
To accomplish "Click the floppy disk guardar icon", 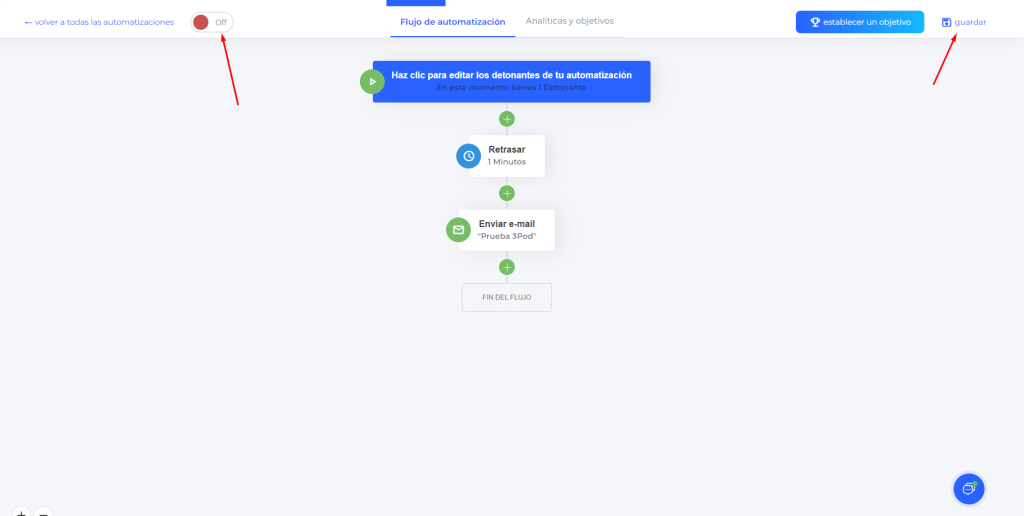I will [946, 22].
